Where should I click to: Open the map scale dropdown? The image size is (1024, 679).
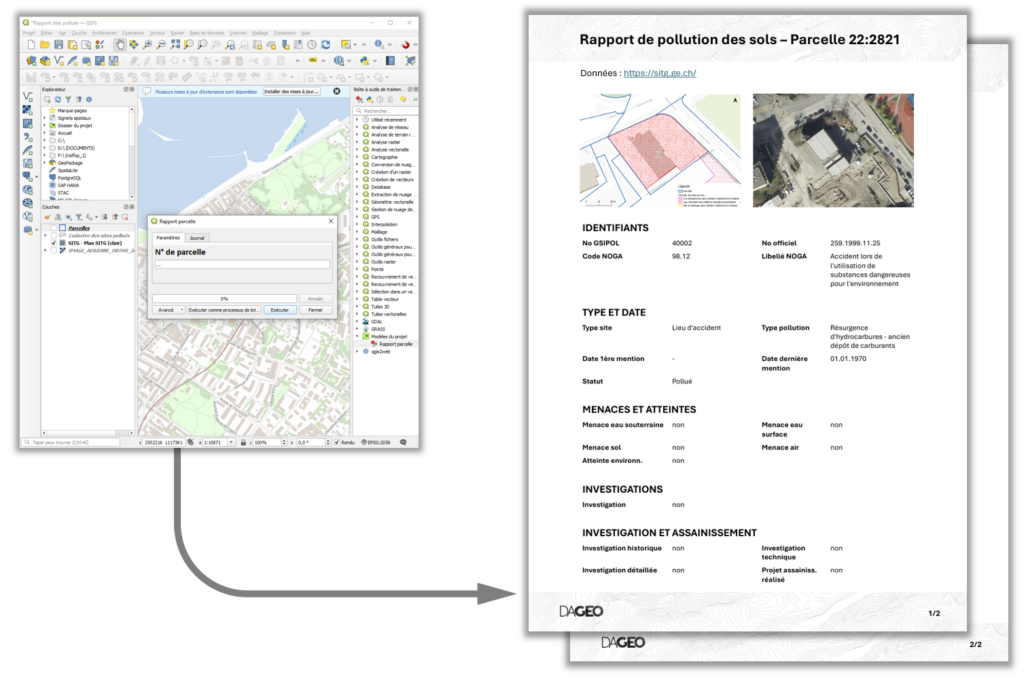[x=233, y=441]
